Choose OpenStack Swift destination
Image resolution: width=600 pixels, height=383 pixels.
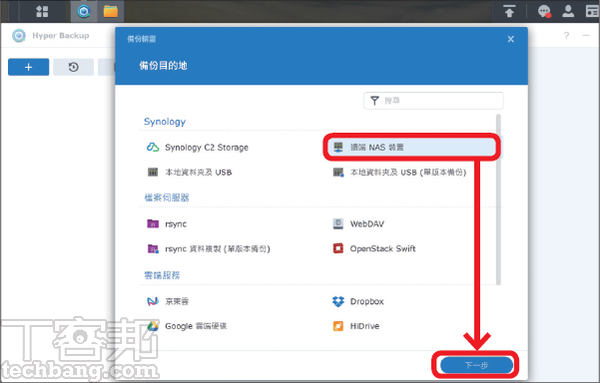pos(383,249)
